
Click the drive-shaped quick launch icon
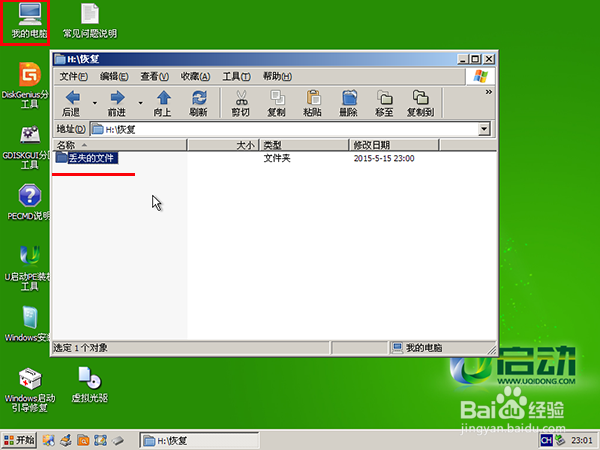tap(118, 440)
